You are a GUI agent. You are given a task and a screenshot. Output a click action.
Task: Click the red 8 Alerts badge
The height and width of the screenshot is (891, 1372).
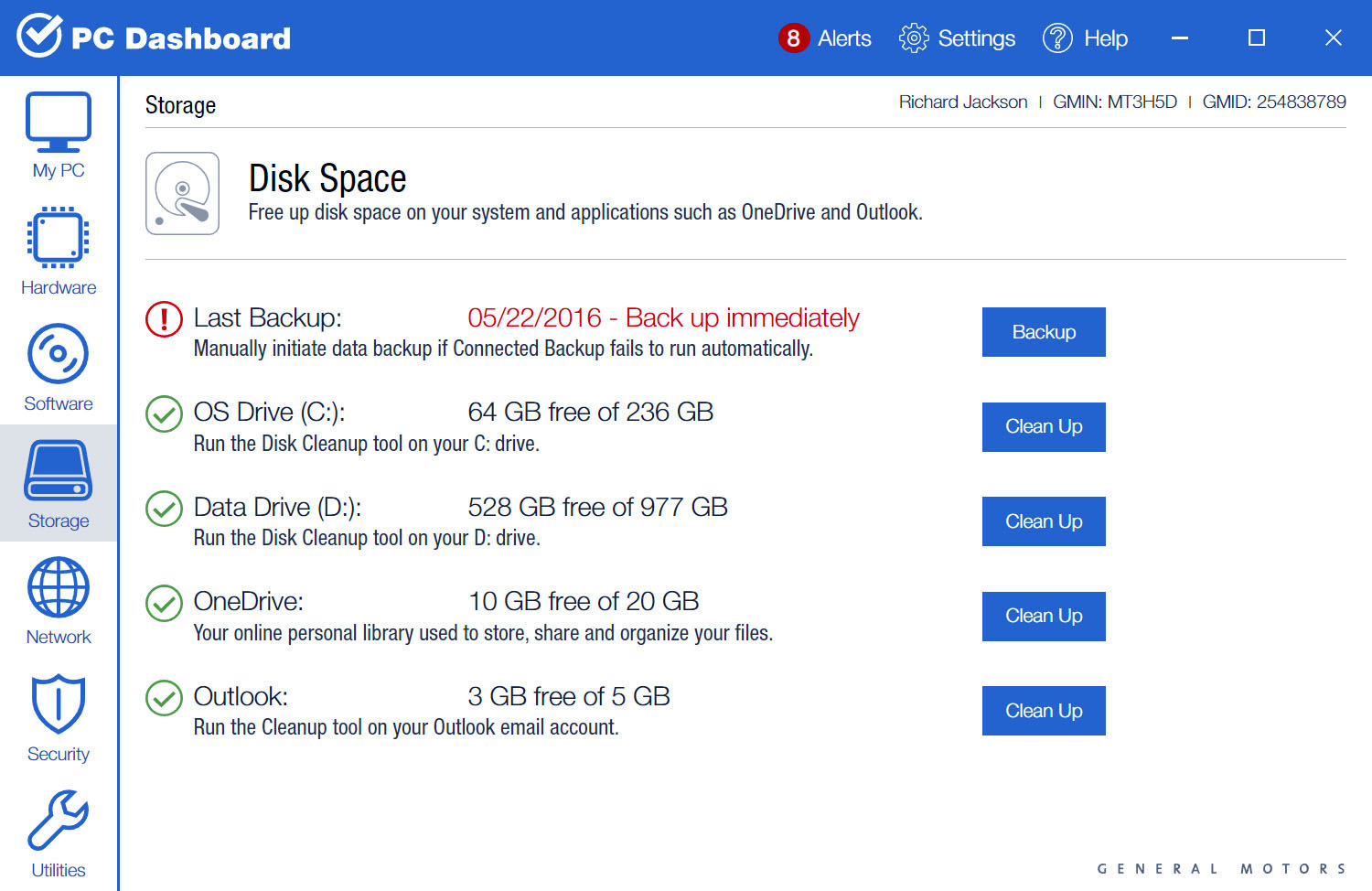793,38
